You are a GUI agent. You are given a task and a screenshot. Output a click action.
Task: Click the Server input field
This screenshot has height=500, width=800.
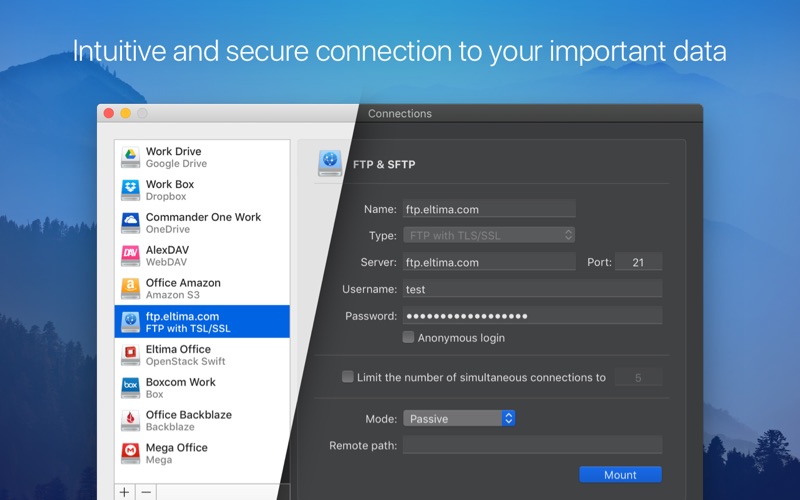489,262
